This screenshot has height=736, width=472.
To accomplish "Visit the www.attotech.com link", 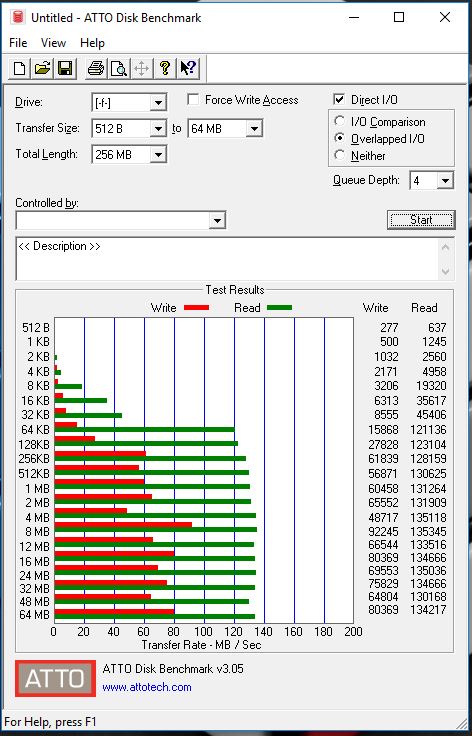I will (x=147, y=687).
